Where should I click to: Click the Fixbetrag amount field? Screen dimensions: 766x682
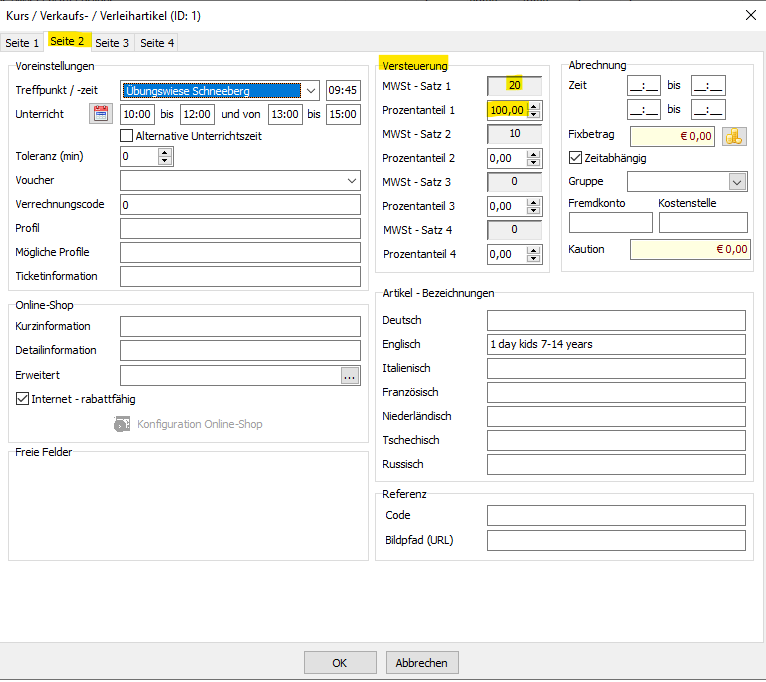click(x=672, y=136)
